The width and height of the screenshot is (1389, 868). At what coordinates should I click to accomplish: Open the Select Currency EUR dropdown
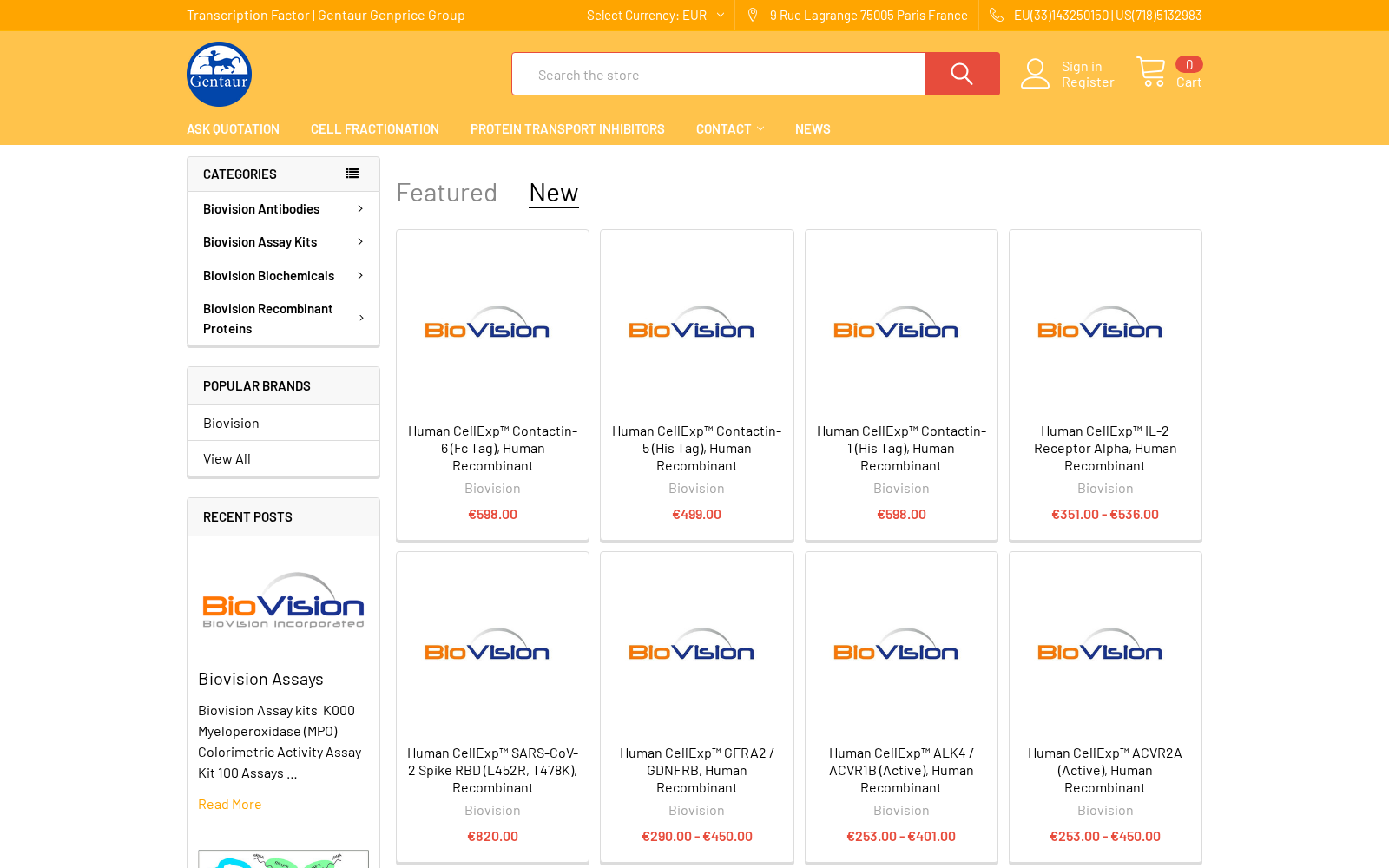coord(655,15)
